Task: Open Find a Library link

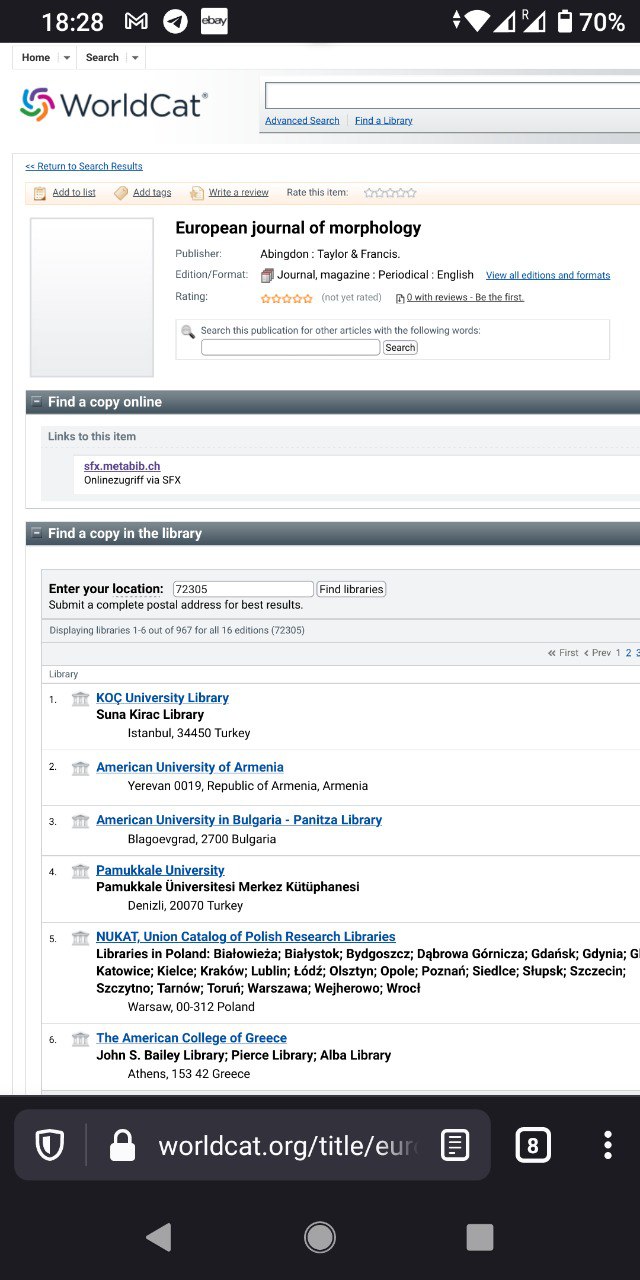Action: click(x=384, y=121)
